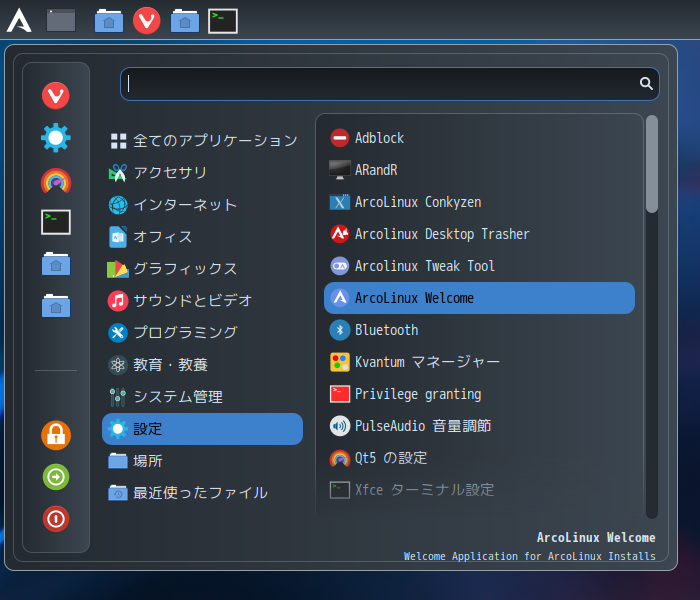The image size is (700, 600).
Task: Click the gray show-desktop panel icon
Action: [61, 21]
